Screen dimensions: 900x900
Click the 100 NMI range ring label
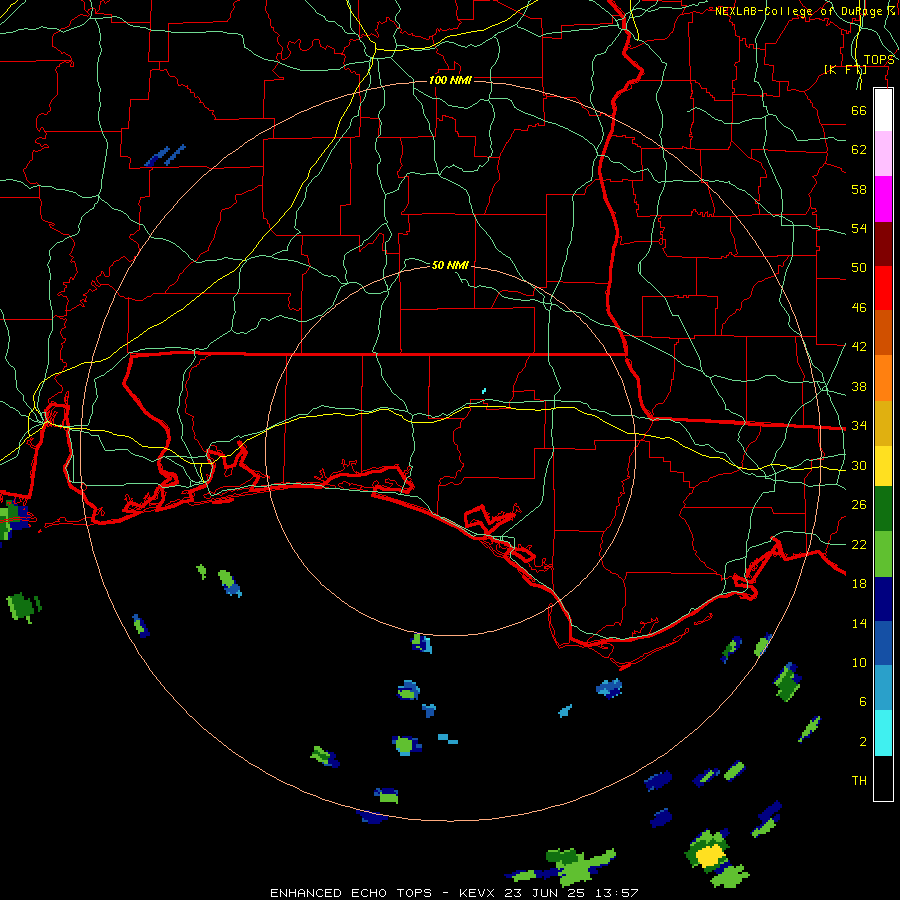tap(450, 80)
